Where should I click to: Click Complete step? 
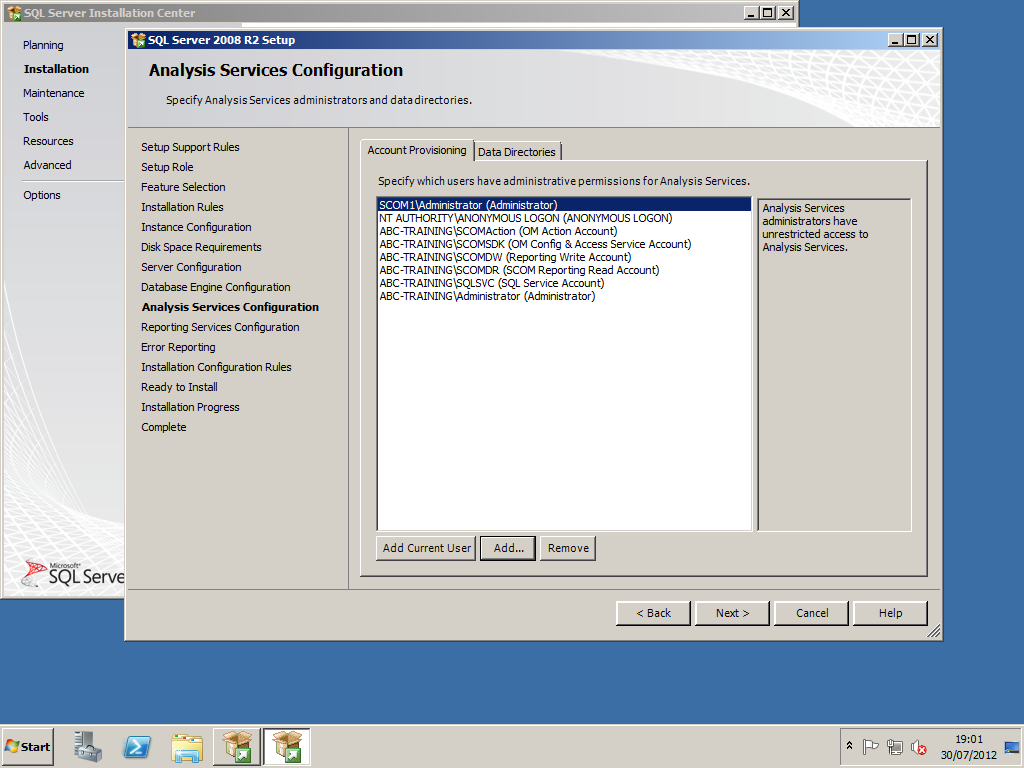click(x=164, y=428)
